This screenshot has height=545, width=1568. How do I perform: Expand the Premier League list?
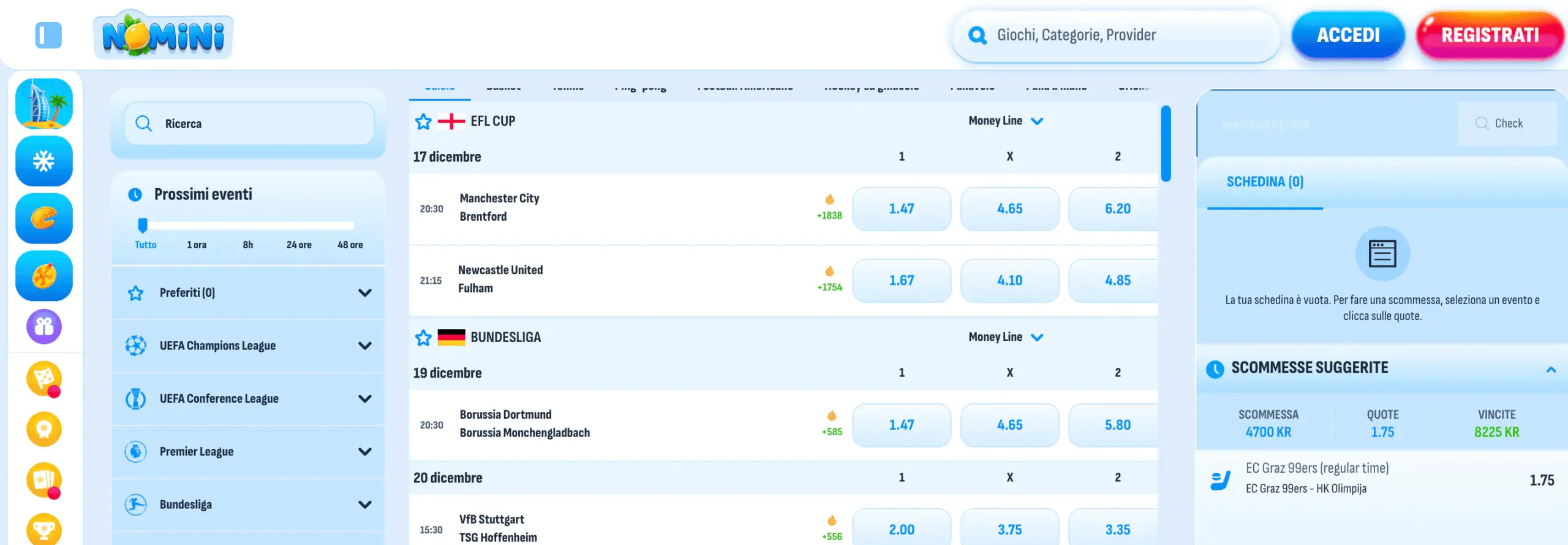248,452
